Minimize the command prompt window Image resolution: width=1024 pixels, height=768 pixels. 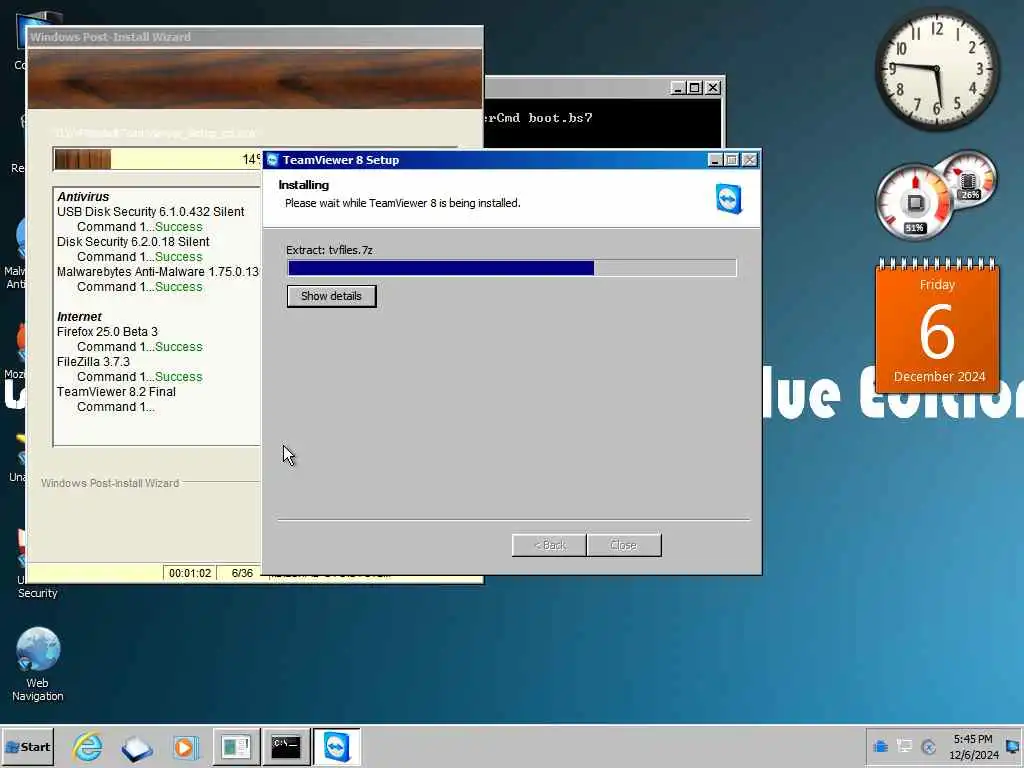[x=677, y=88]
